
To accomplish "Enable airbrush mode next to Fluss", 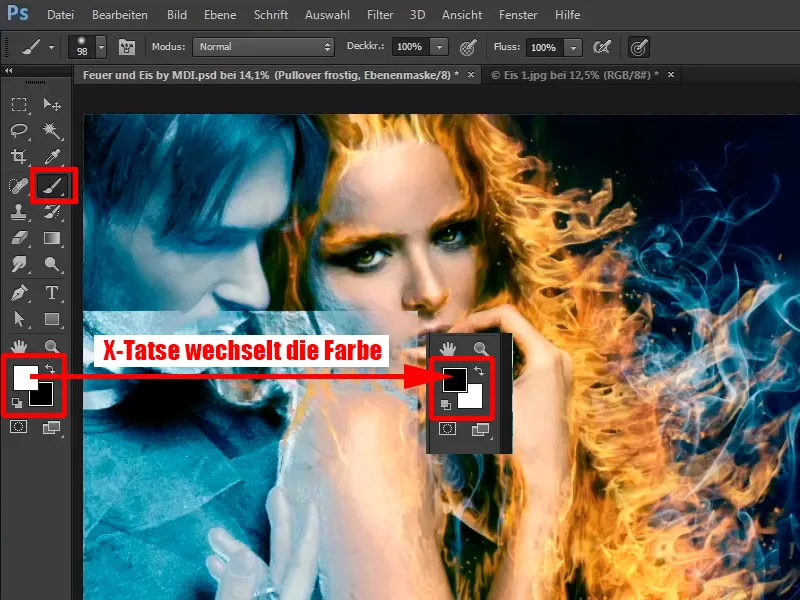I will [602, 47].
